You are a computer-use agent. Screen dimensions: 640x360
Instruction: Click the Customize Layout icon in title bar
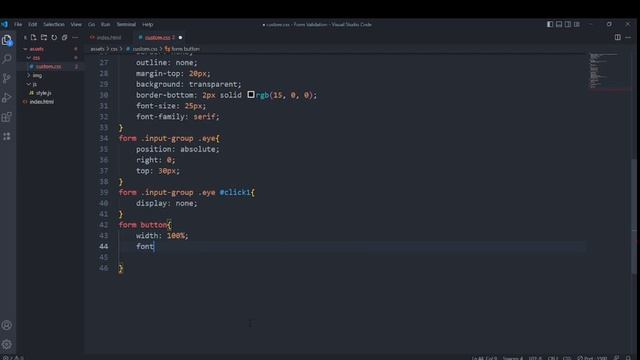click(x=577, y=24)
